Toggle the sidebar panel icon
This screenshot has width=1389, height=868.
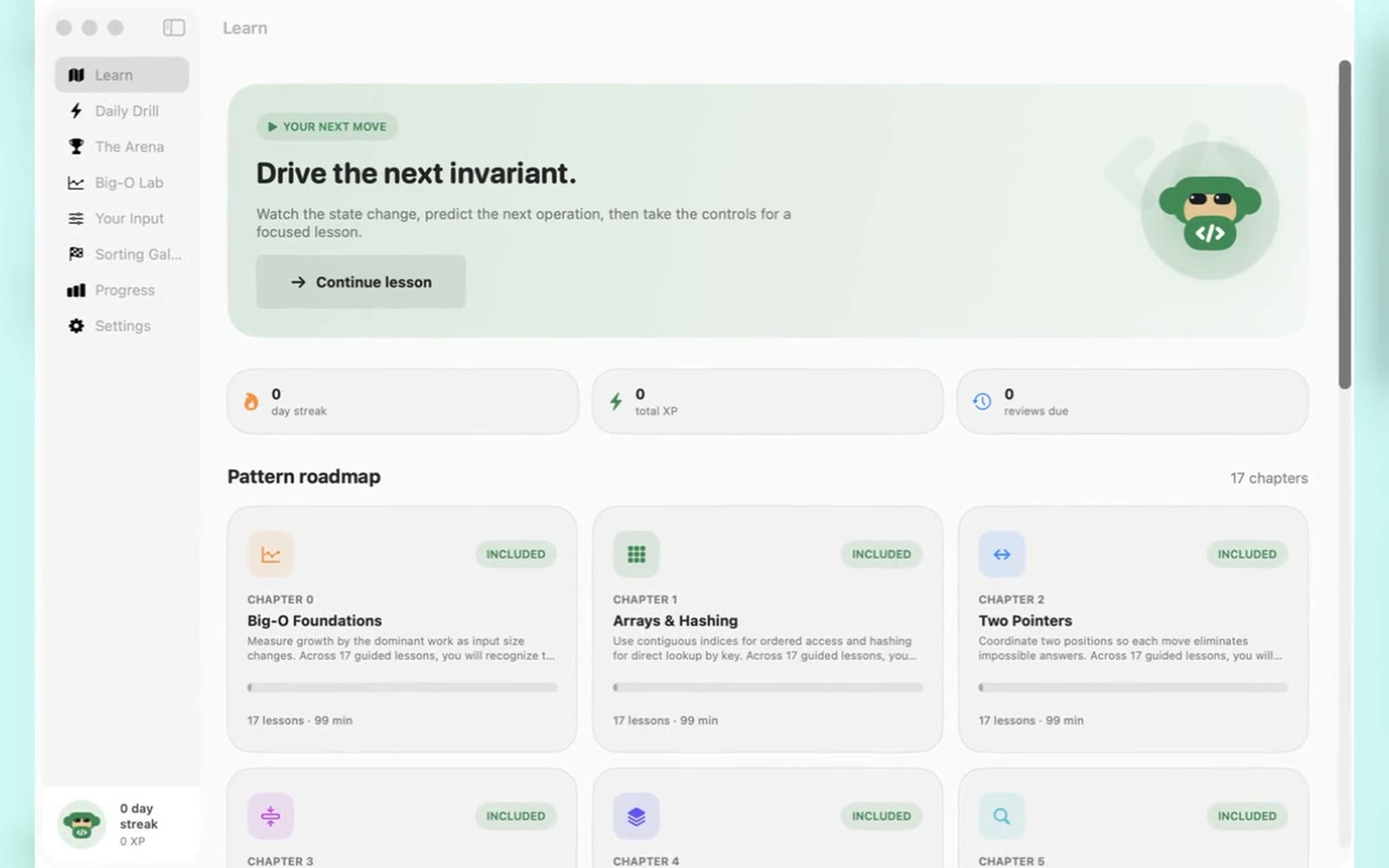click(174, 28)
